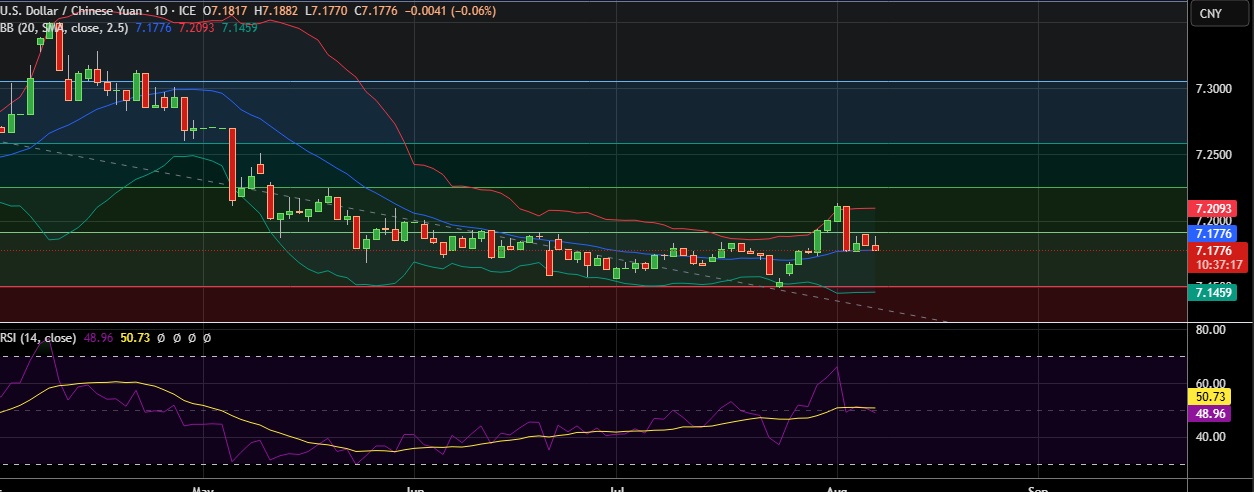
Task: Select the RSI (14, close) indicator legend
Action: (x=38, y=338)
